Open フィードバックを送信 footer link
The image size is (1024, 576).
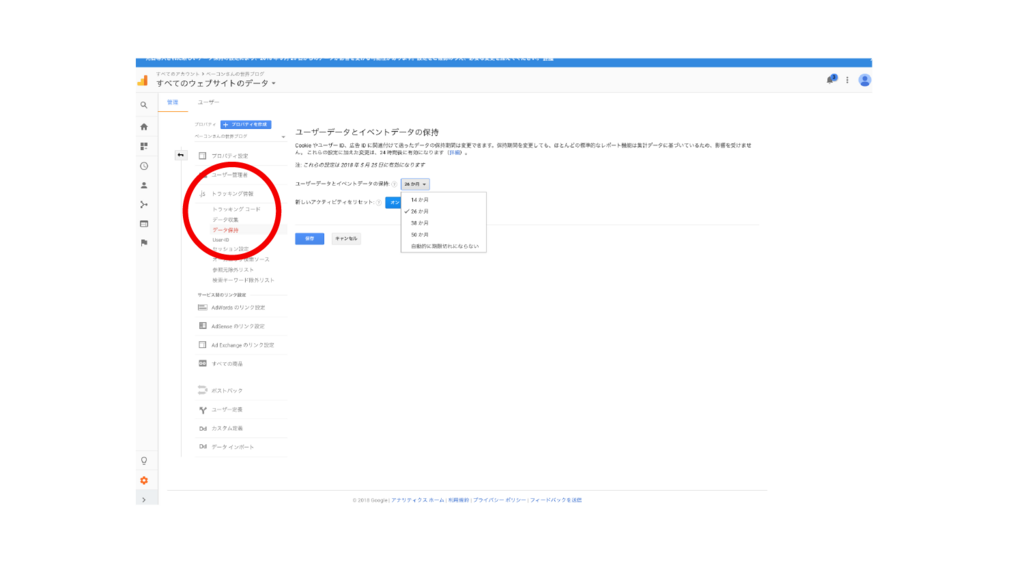tap(556, 500)
